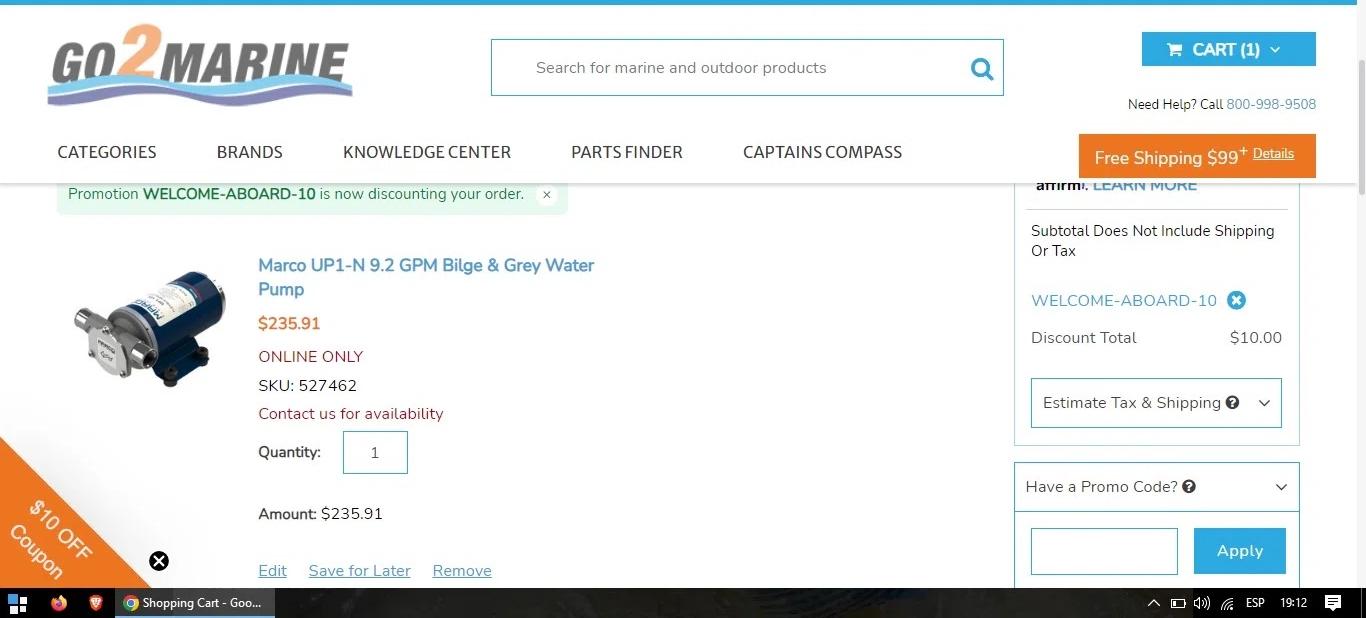The height and width of the screenshot is (618, 1366).
Task: Click the Quantity input field
Action: tap(375, 453)
